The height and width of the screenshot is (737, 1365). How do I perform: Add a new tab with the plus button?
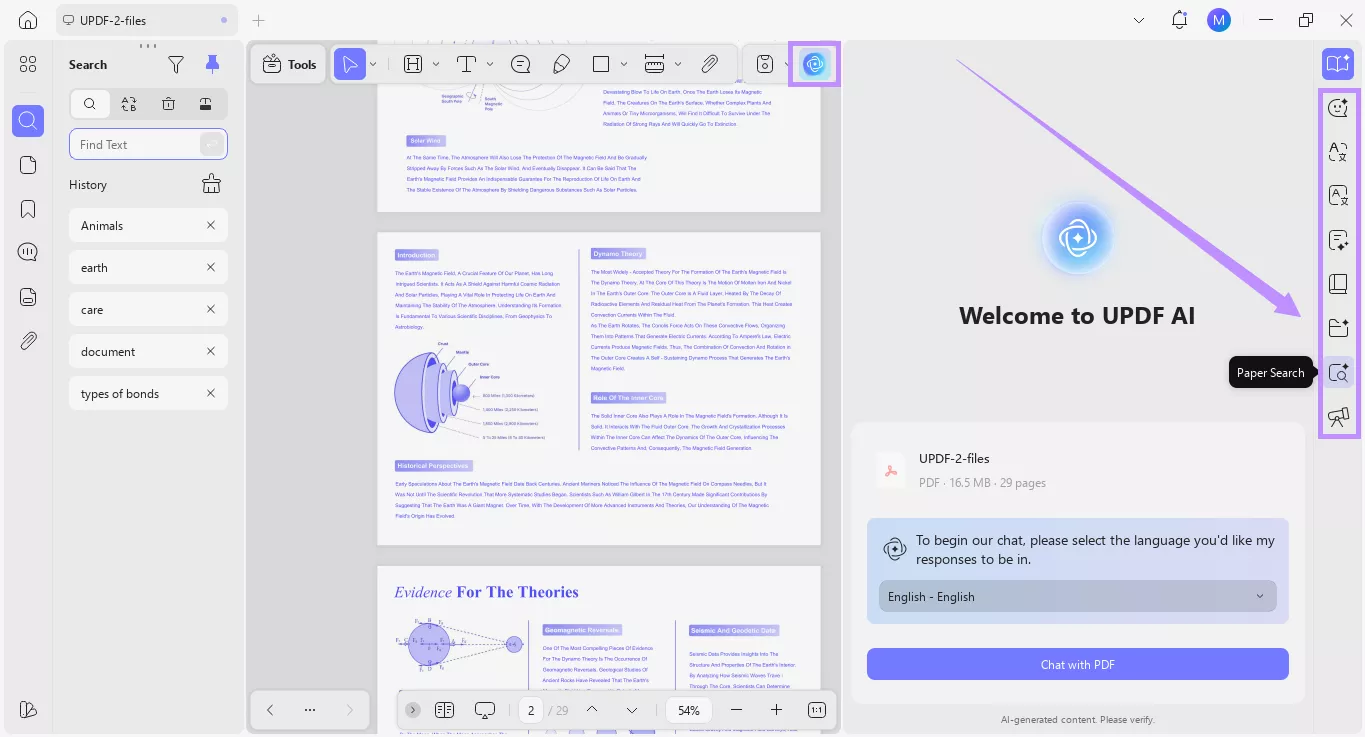click(x=259, y=20)
